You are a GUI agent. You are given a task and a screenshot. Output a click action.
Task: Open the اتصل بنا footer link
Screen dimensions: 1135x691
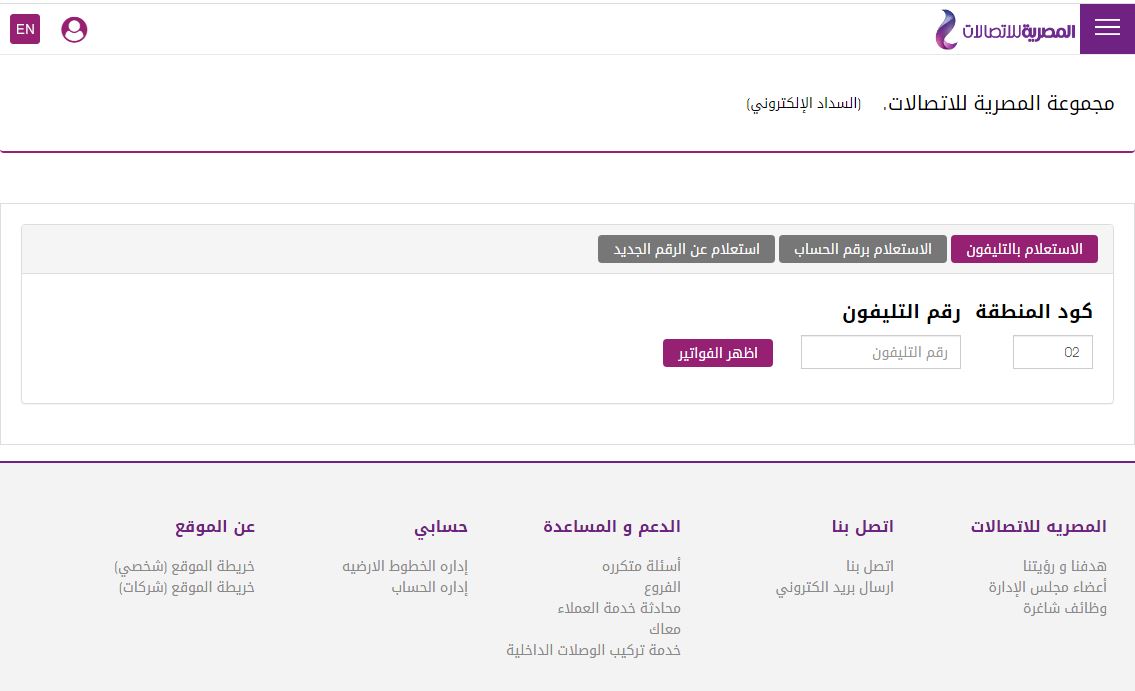869,565
